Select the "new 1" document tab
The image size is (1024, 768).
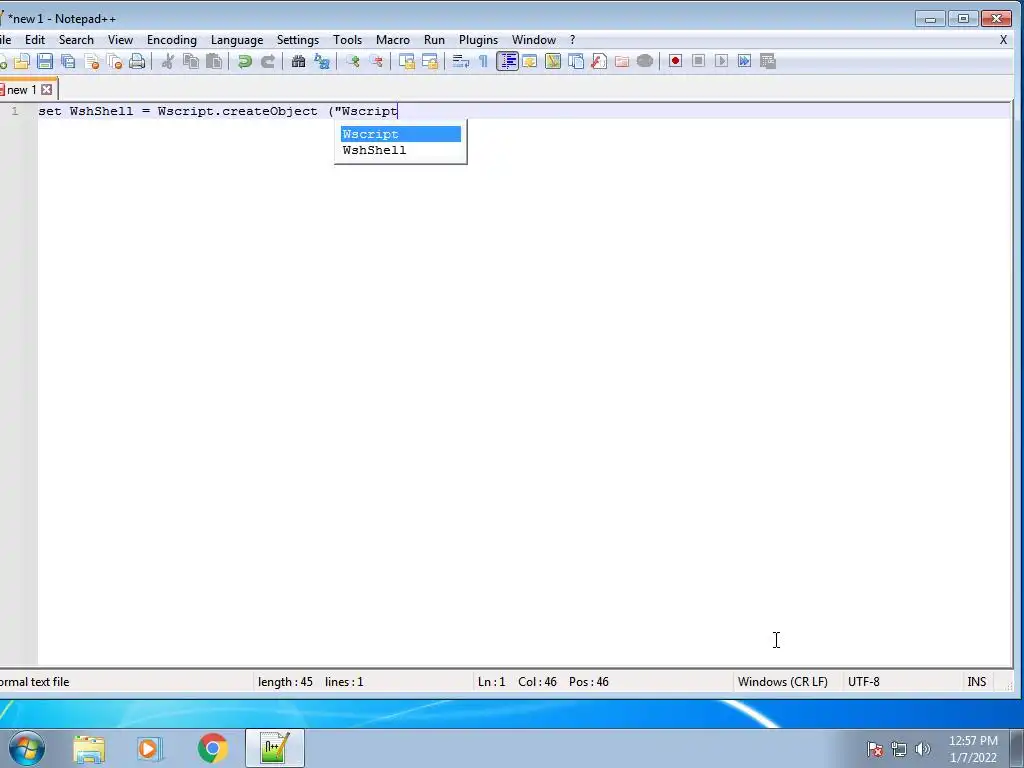22,89
